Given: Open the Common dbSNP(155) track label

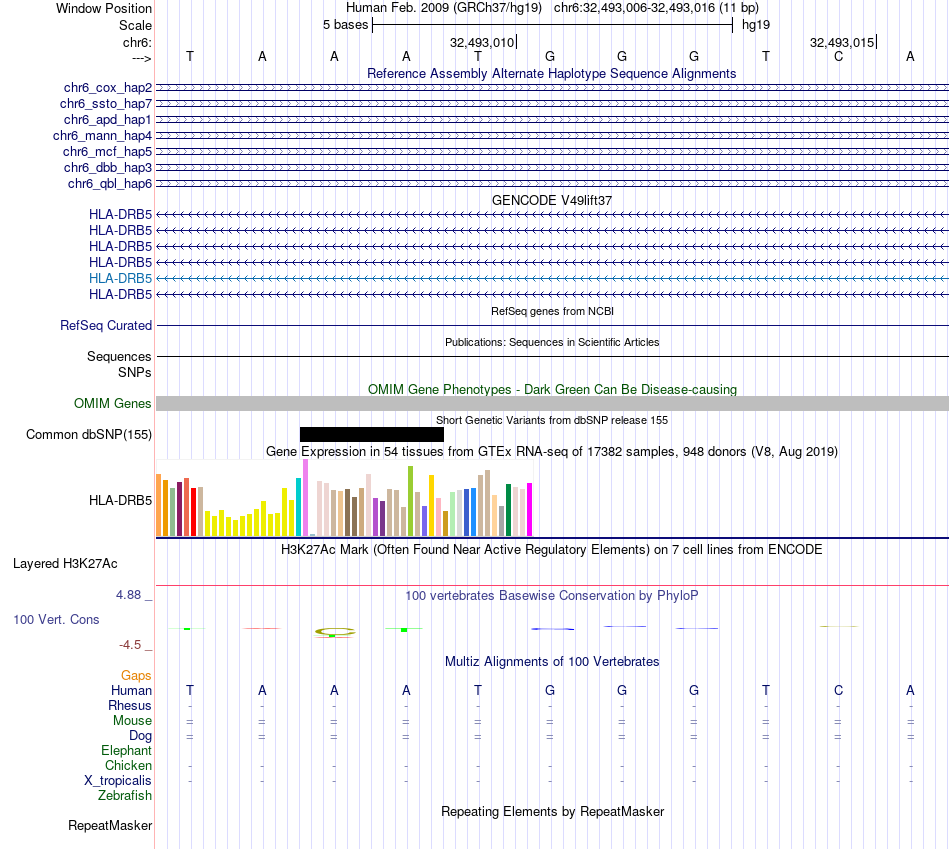Looking at the screenshot, I should pos(89,434).
